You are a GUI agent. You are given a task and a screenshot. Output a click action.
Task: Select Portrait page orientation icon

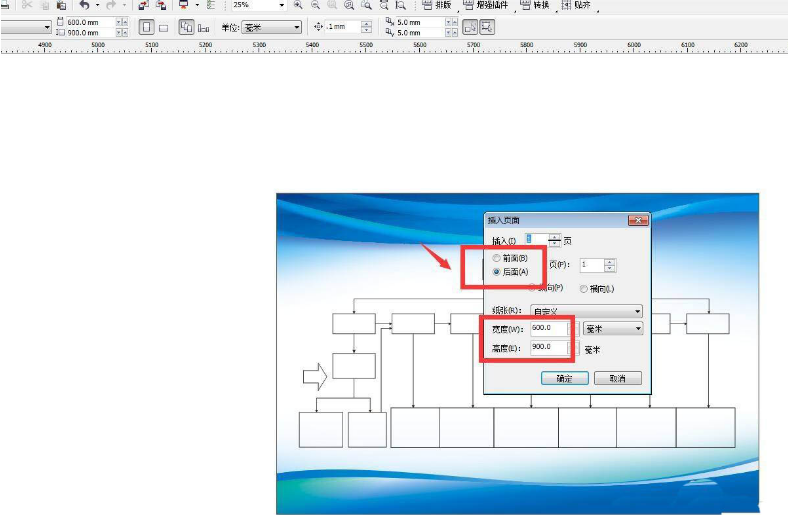click(x=146, y=27)
